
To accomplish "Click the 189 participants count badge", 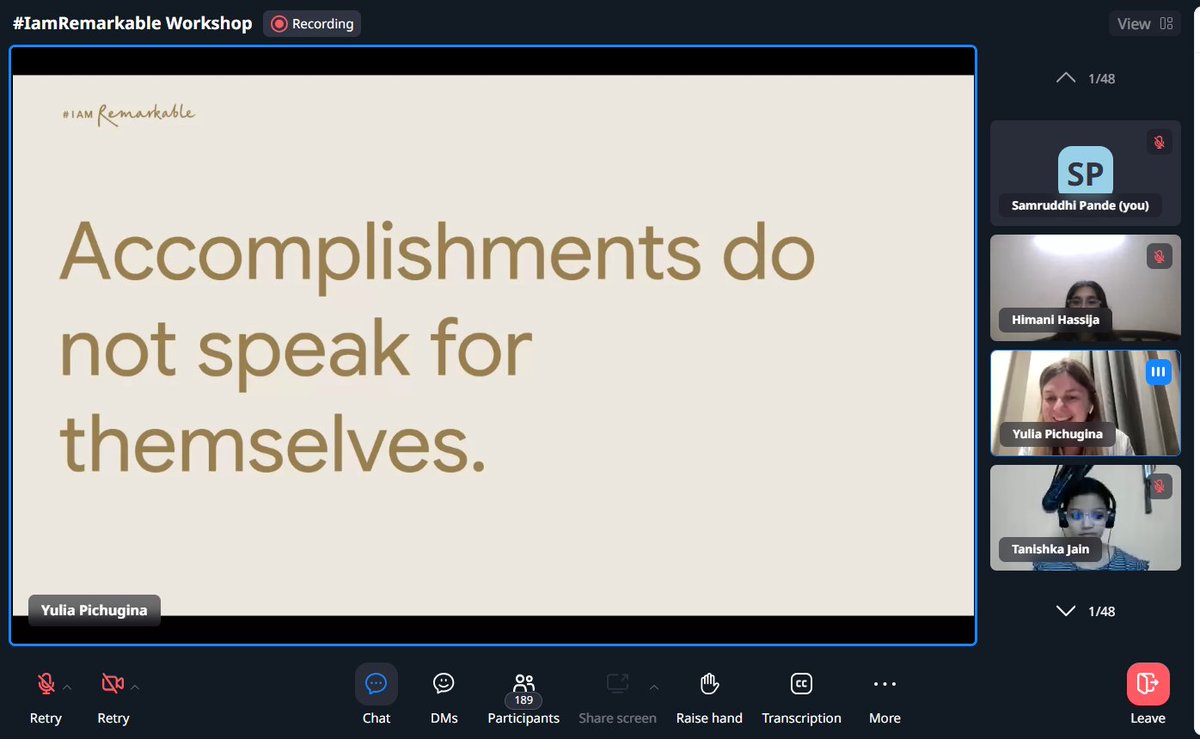I will pyautogui.click(x=524, y=700).
